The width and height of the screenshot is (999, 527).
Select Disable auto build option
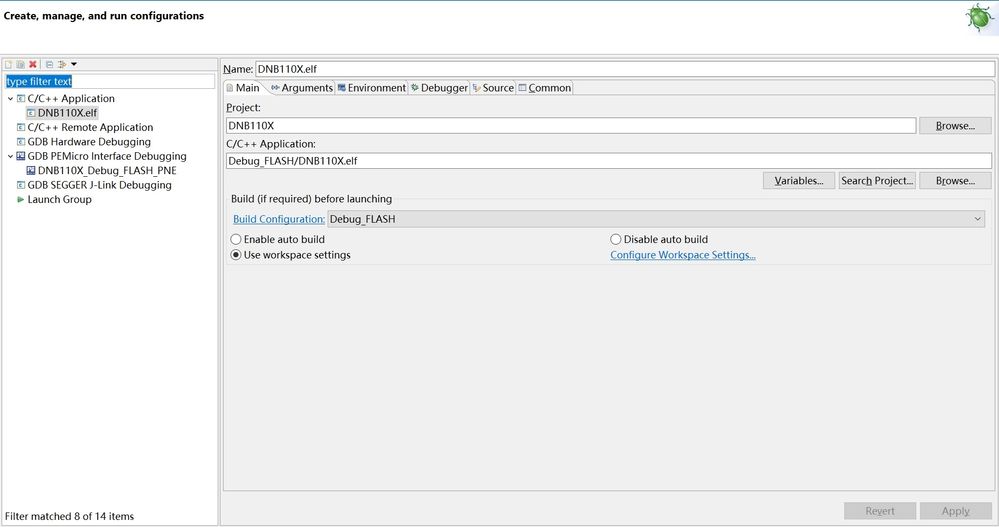click(616, 240)
